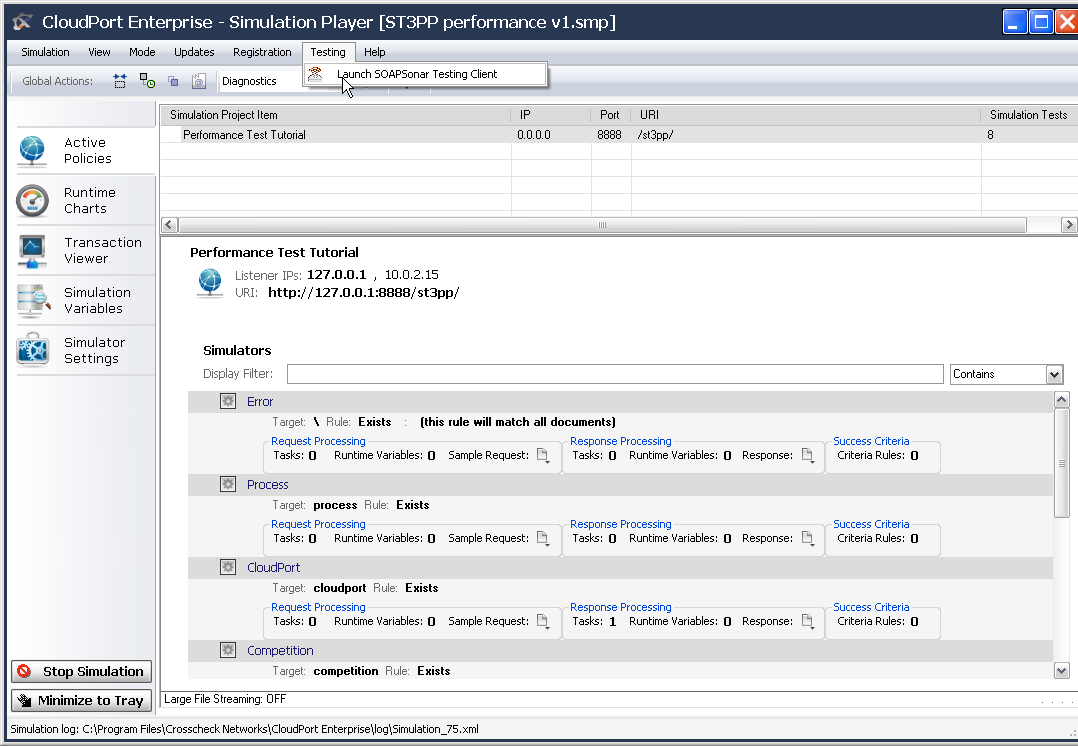The image size is (1078, 746).
Task: Click the CloudPort app icon in title bar
Action: pos(22,22)
